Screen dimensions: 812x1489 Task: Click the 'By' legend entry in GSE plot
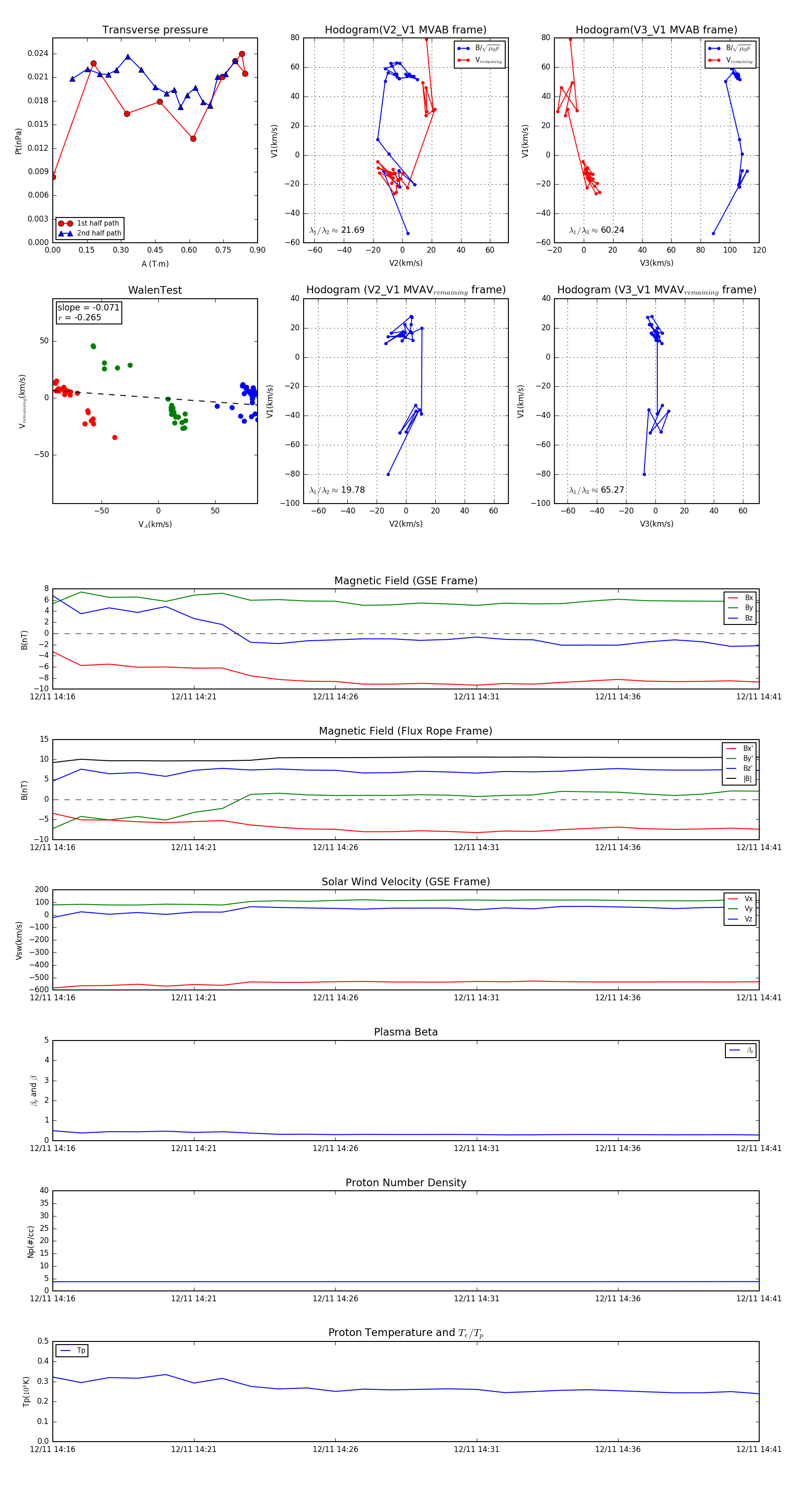tap(740, 608)
